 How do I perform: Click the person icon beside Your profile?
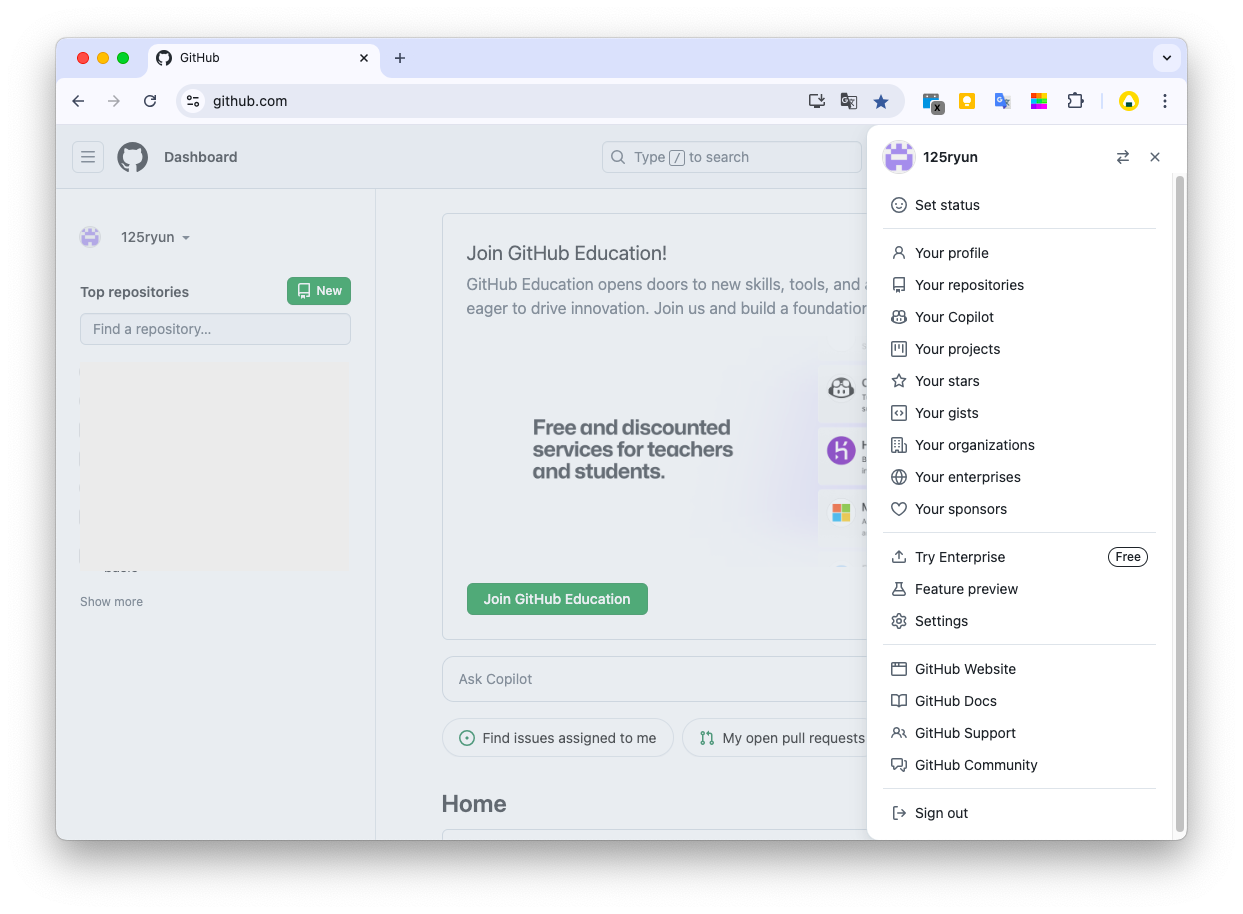pos(899,253)
